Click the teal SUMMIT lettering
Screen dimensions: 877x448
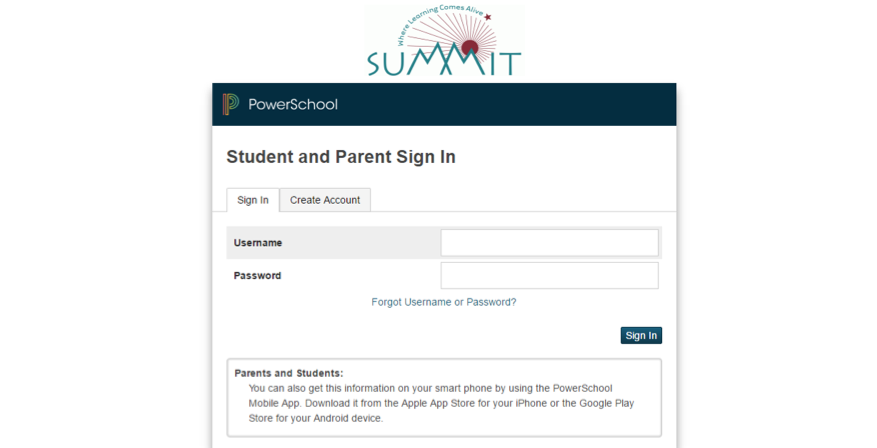444,62
